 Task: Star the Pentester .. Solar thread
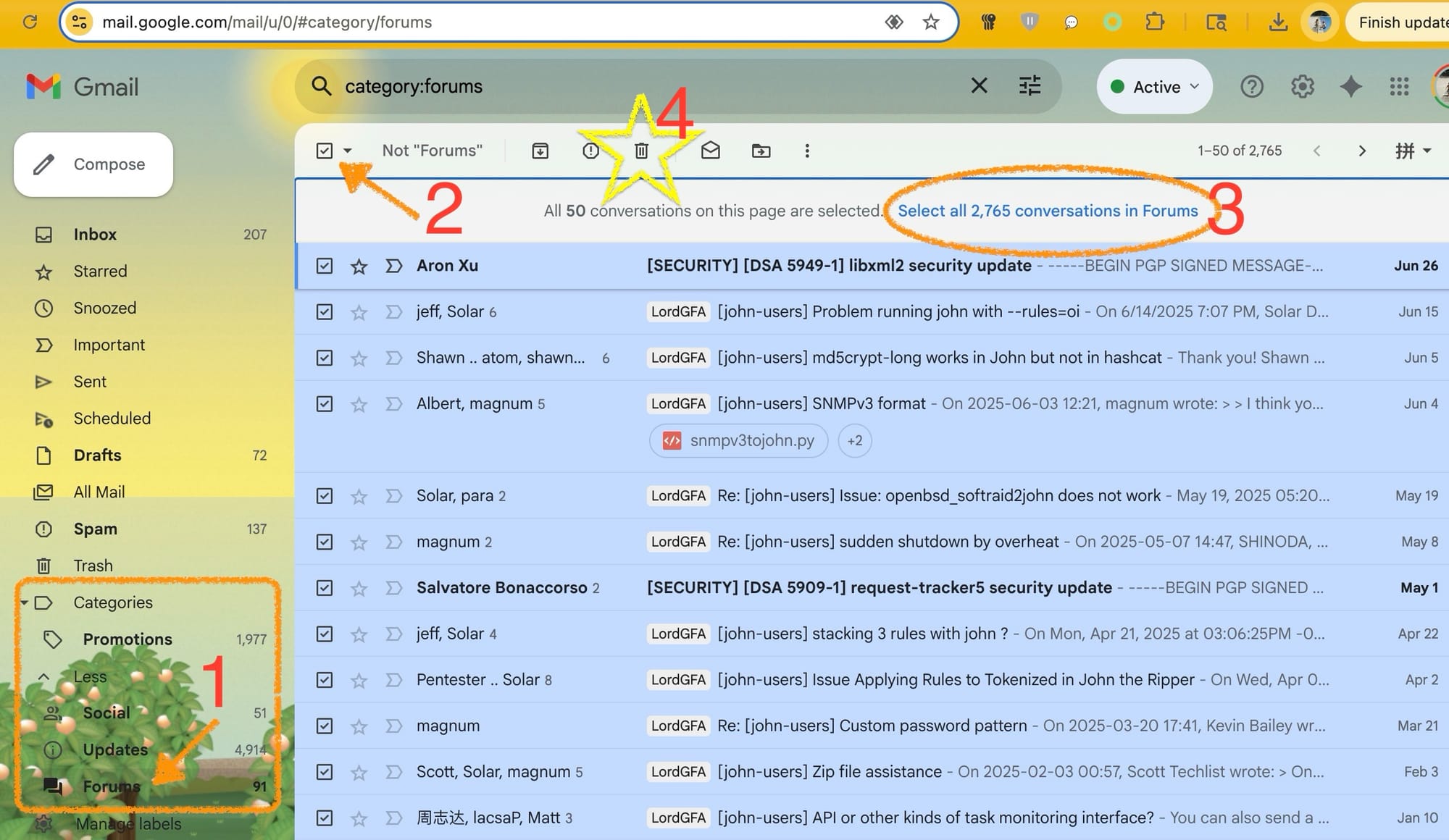click(x=359, y=681)
